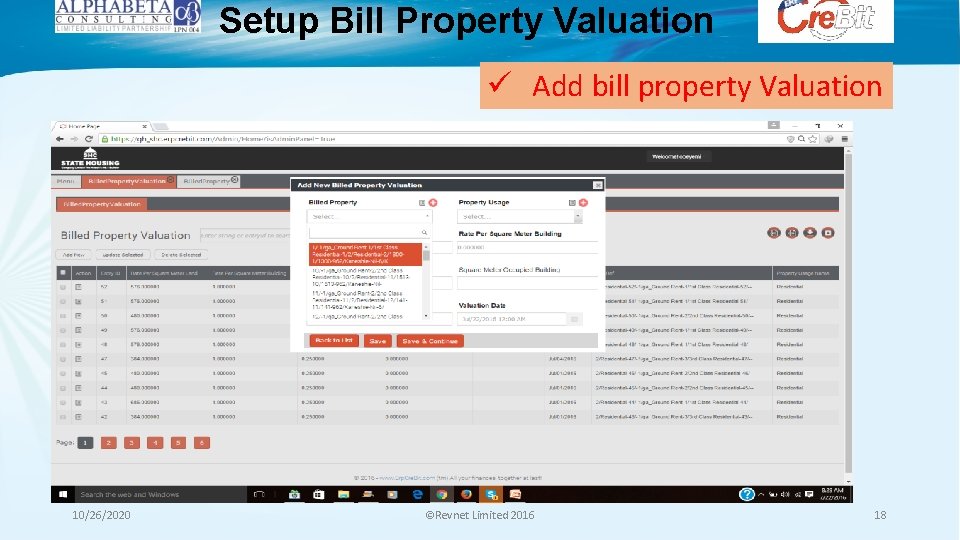Image resolution: width=960 pixels, height=540 pixels.
Task: Click the Chrome icon in the taskbar
Action: pyautogui.click(x=441, y=494)
